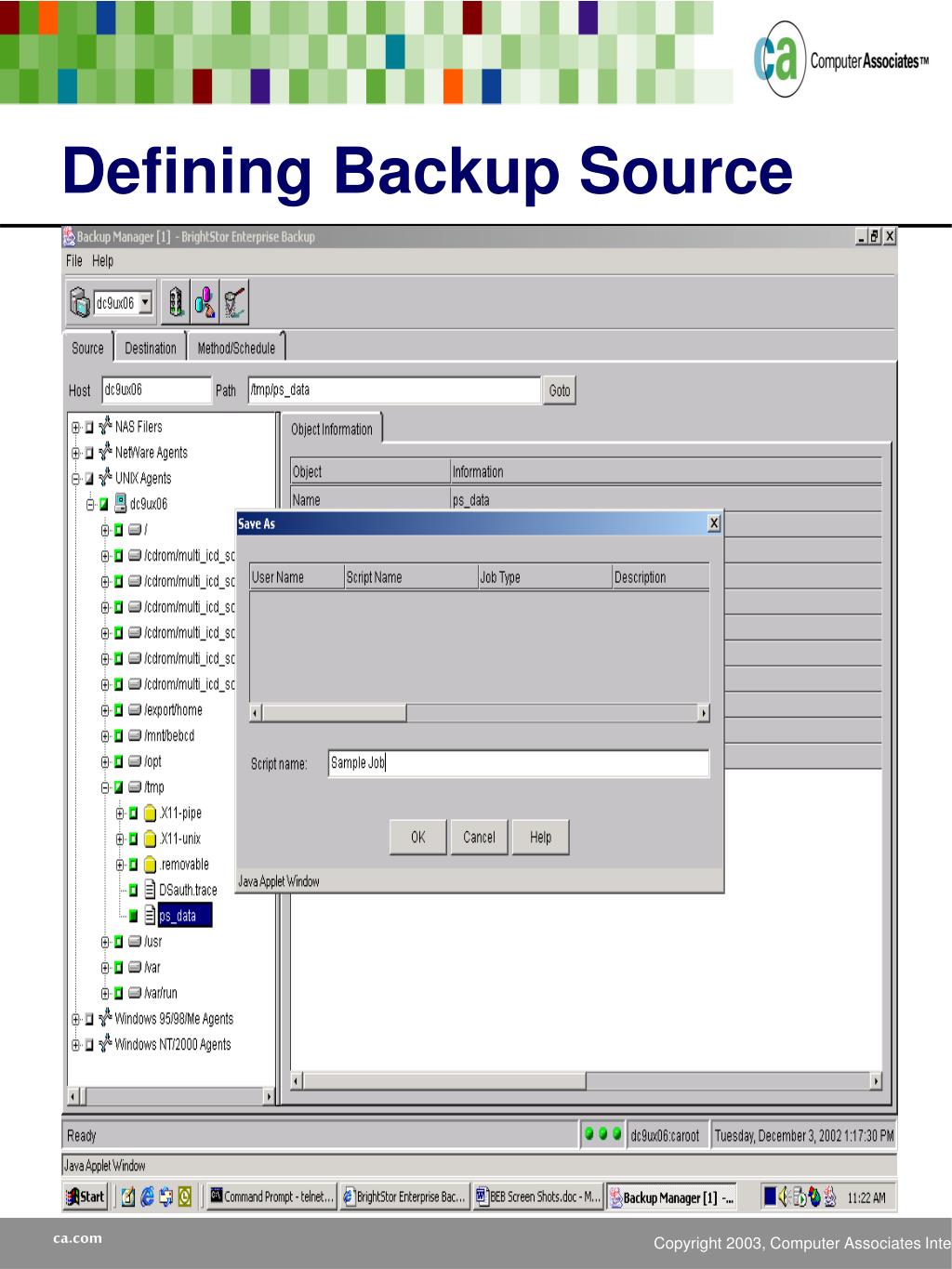The height and width of the screenshot is (1269, 952).
Task: Expand the NetWare Agents tree node
Action: coord(75,454)
